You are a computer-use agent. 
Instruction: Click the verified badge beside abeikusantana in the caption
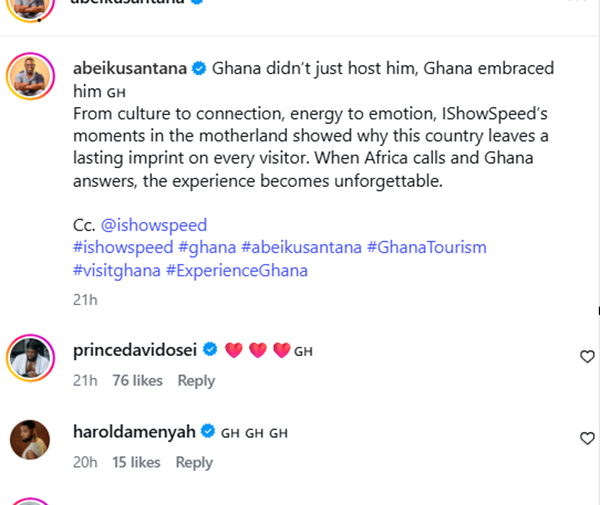(x=199, y=69)
